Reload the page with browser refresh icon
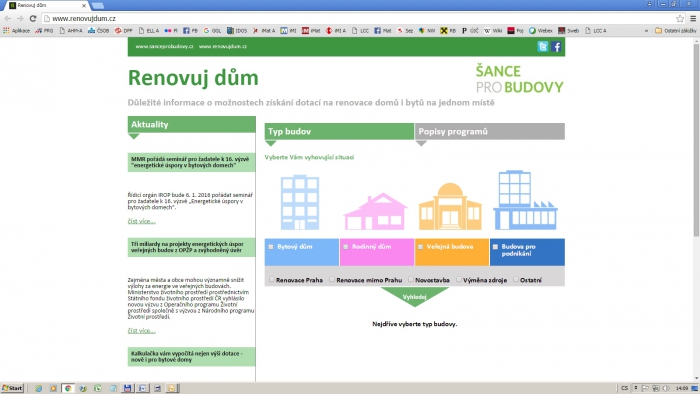Viewport: 700px width, 394px height. [x=33, y=18]
